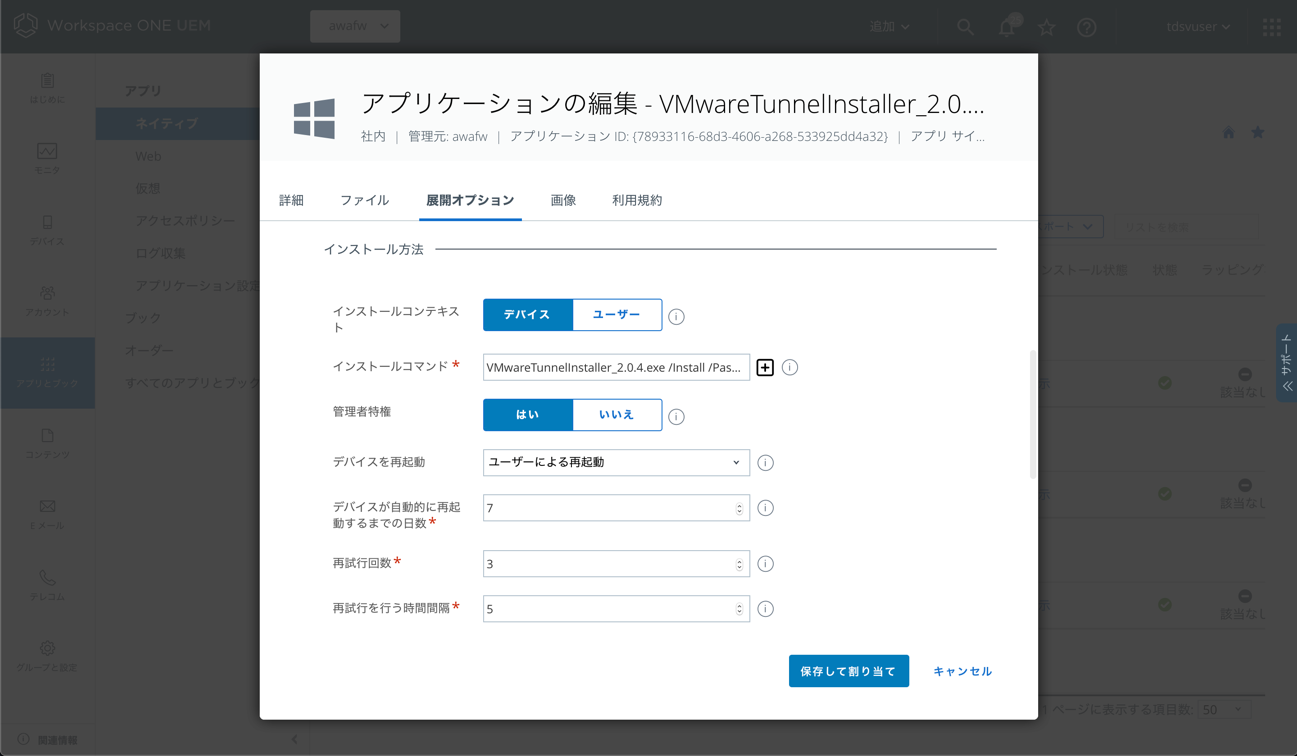Open the Email sidebar section

click(47, 515)
